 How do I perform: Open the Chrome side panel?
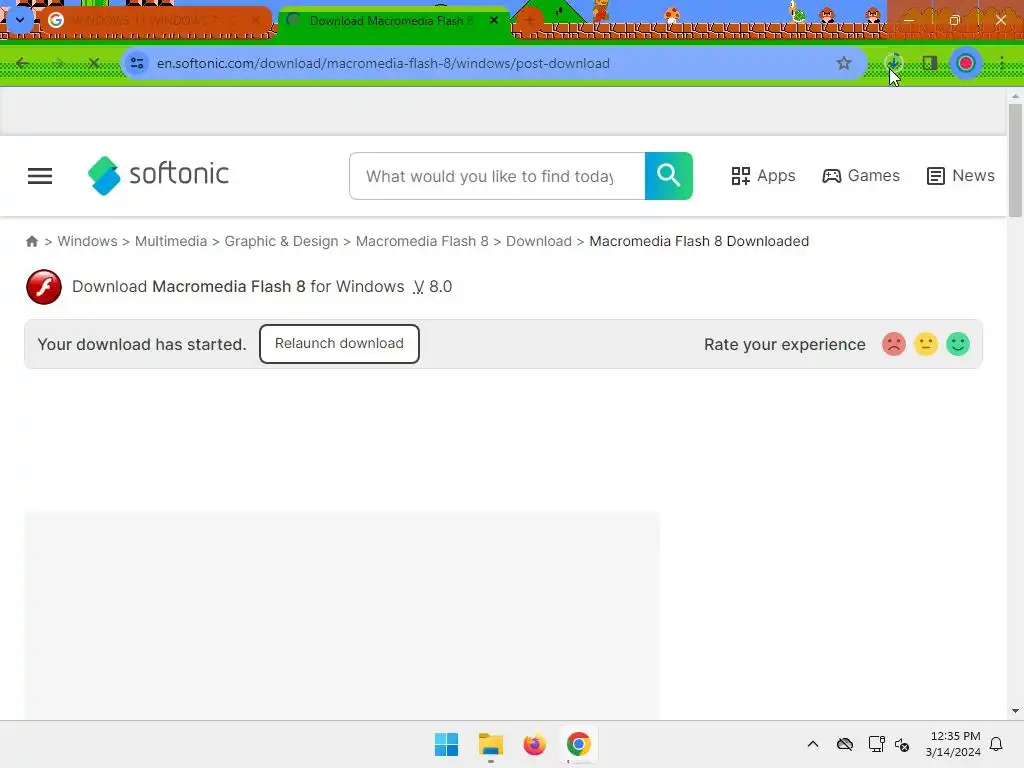[x=930, y=63]
